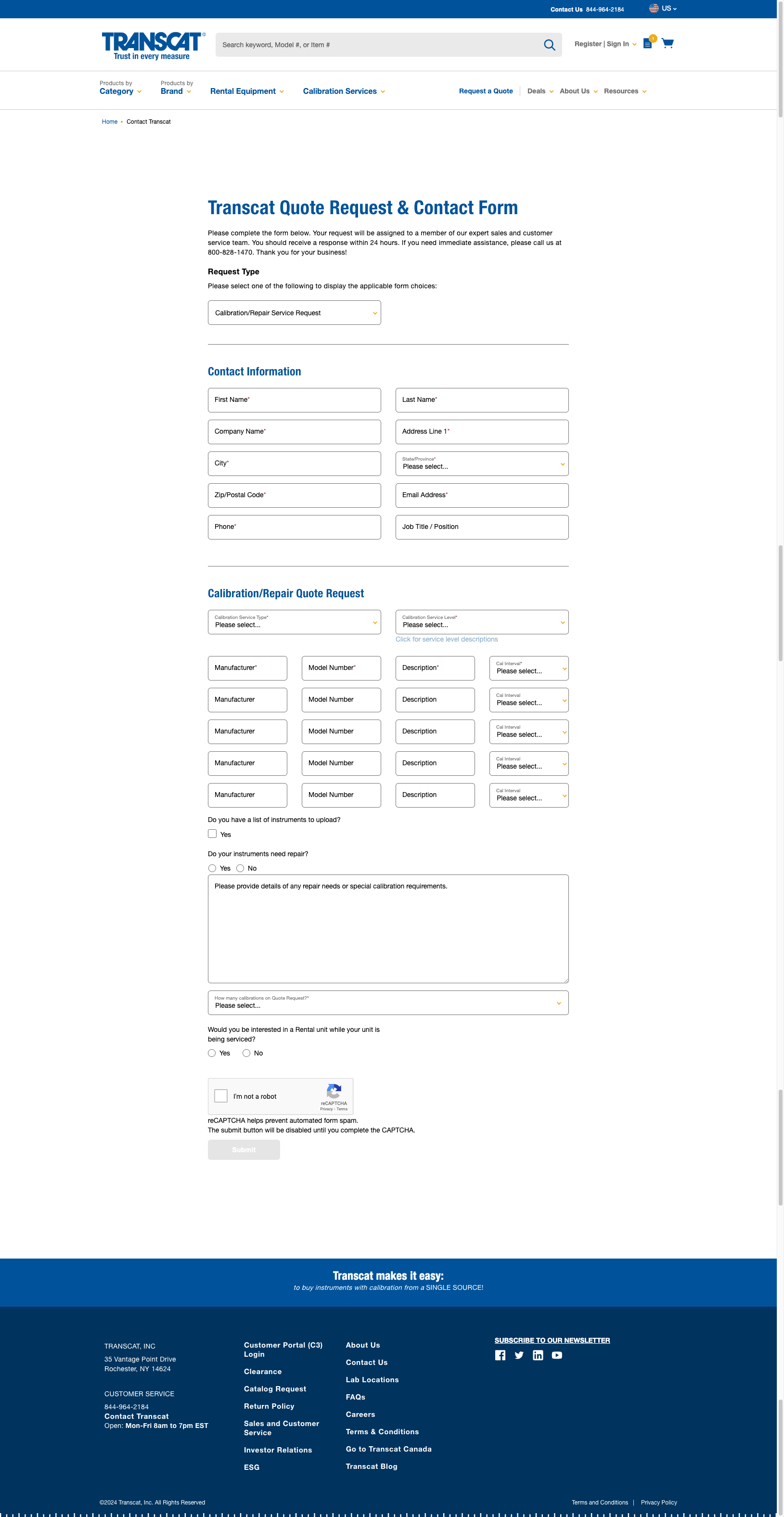Expand the Calibration Service Level dropdown

point(481,622)
